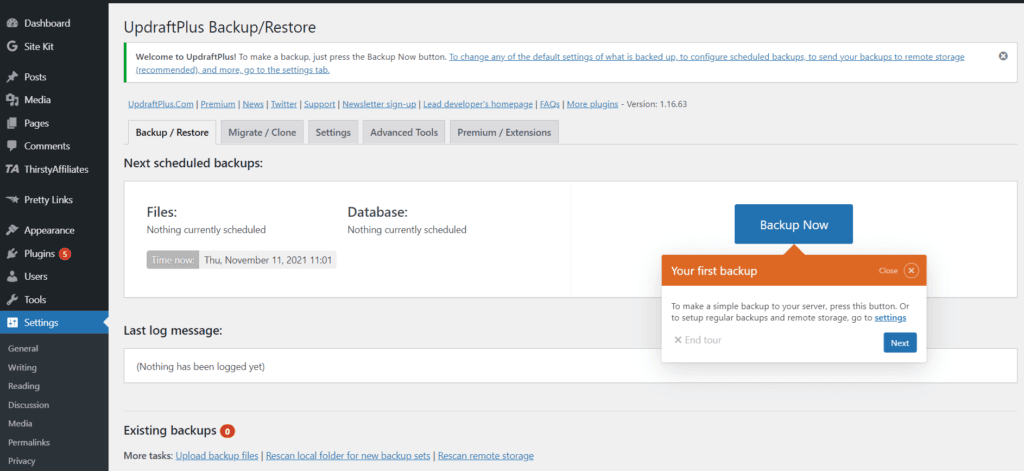Open the More plugins link
1024x471 pixels.
592,104
